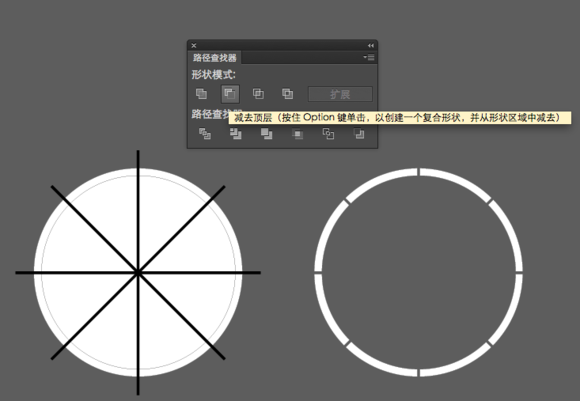Image resolution: width=580 pixels, height=401 pixels.
Task: Click the Minus Front shape mode icon
Action: point(230,94)
